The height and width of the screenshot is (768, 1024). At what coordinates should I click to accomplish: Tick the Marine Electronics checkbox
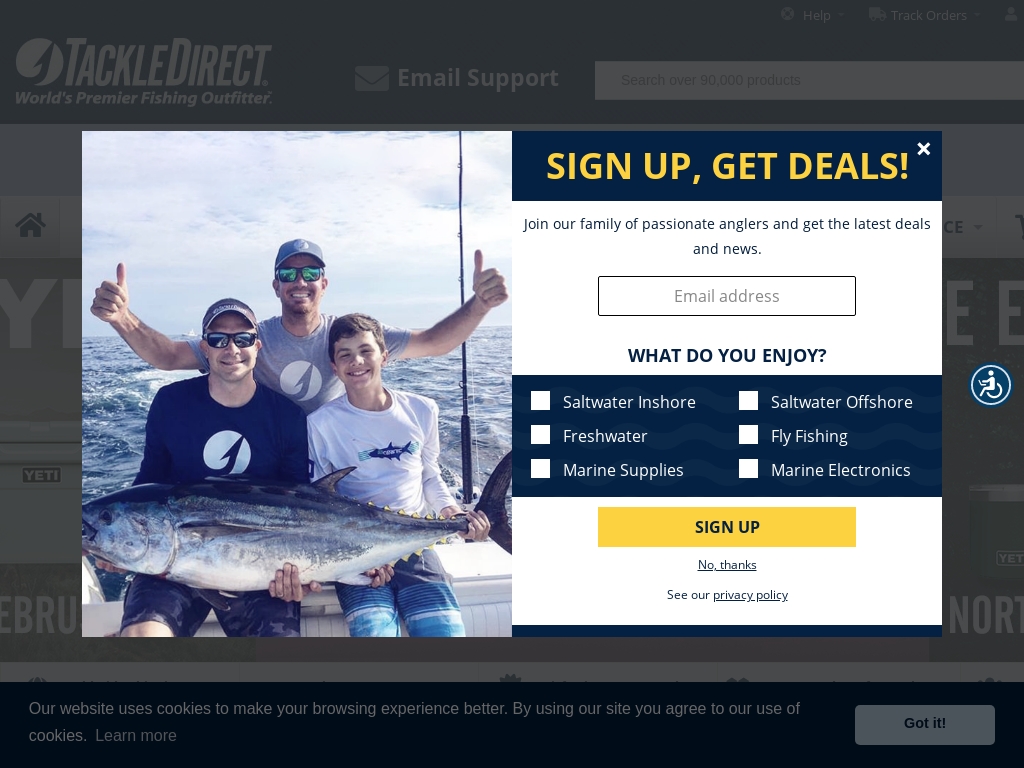[x=748, y=469]
